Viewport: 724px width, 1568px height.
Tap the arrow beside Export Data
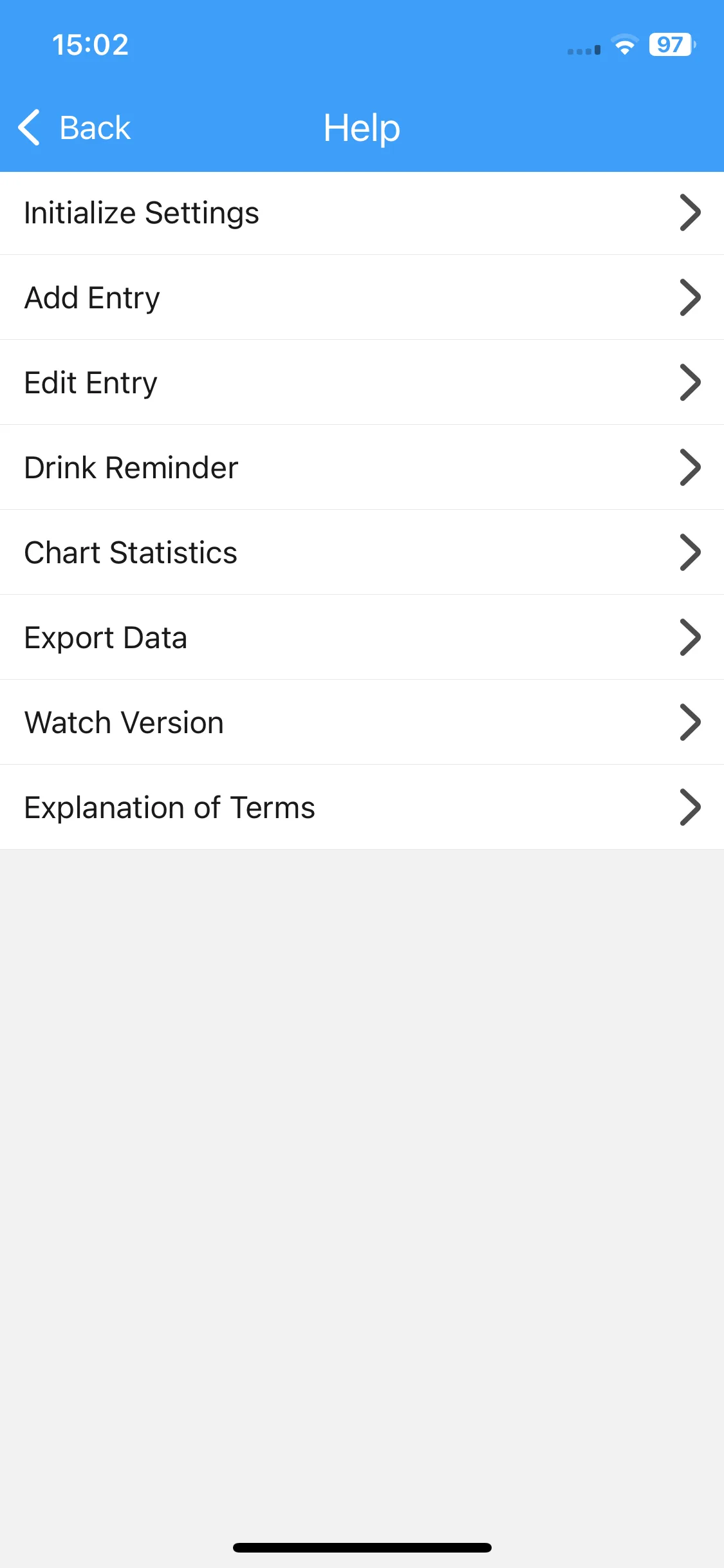point(690,637)
